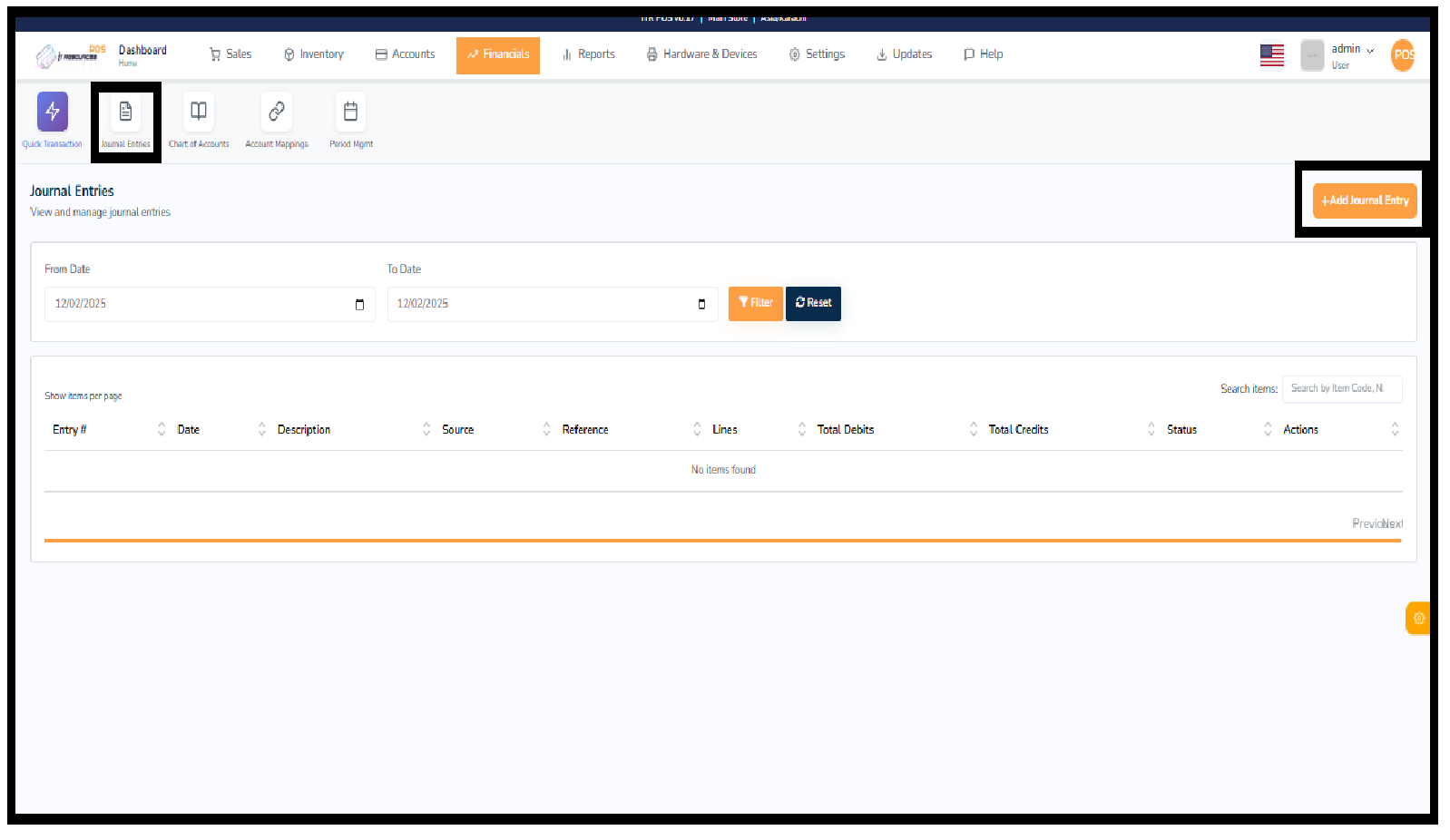Open the Reports menu
Screen dimensions: 1450x840
[x=589, y=54]
